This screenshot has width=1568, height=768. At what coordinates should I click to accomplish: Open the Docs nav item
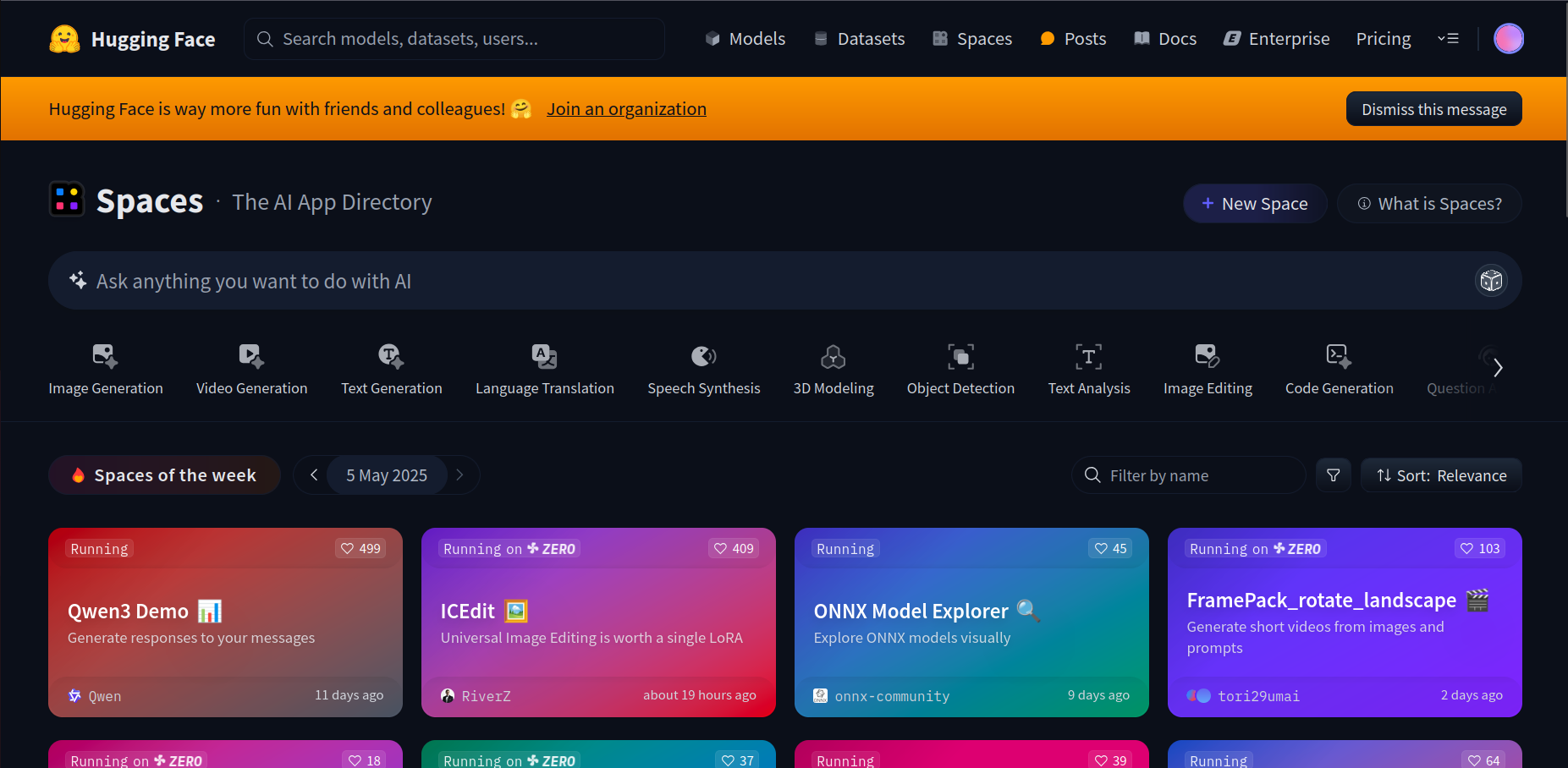(x=1165, y=39)
